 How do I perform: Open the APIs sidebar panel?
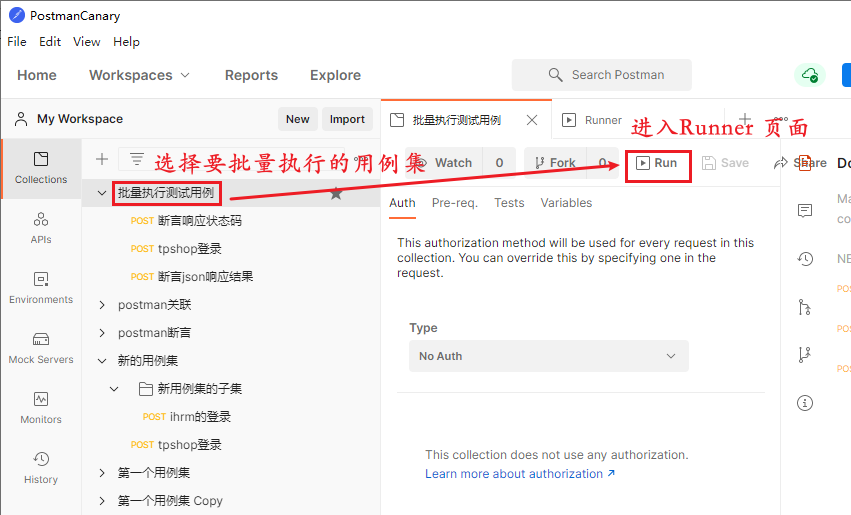(41, 228)
